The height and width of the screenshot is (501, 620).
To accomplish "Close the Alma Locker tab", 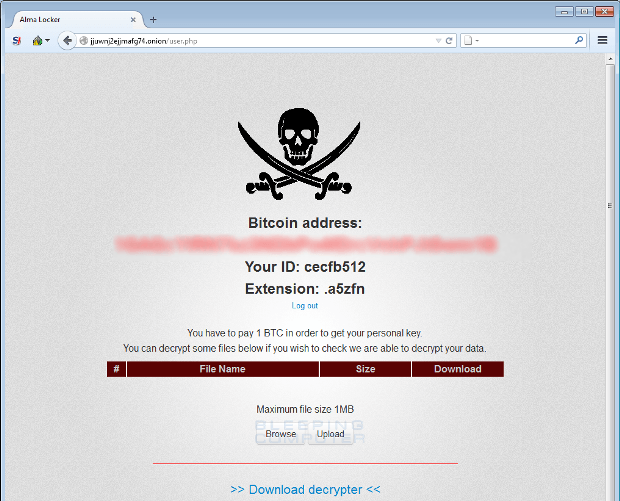I will click(x=133, y=20).
